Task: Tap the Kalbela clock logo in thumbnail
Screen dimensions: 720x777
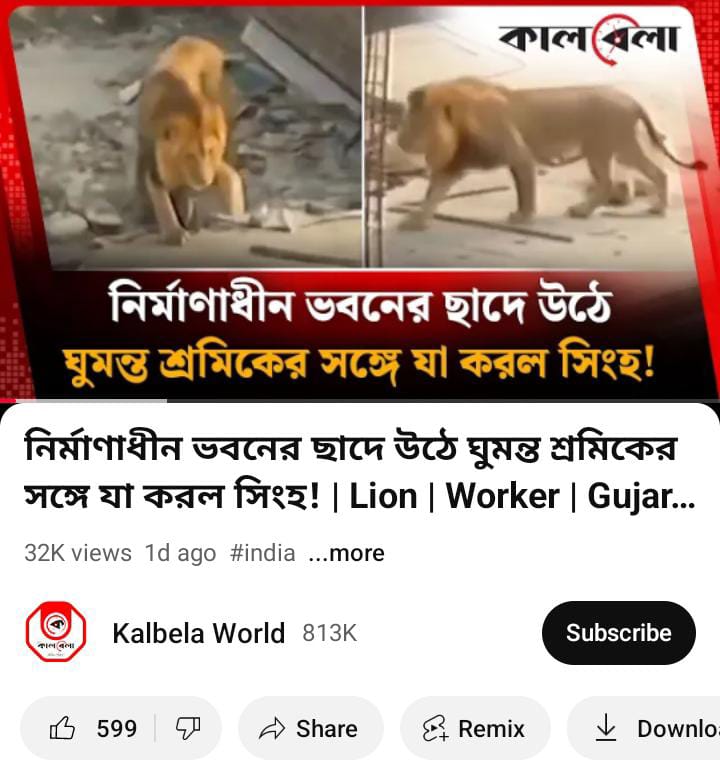Action: (x=588, y=40)
